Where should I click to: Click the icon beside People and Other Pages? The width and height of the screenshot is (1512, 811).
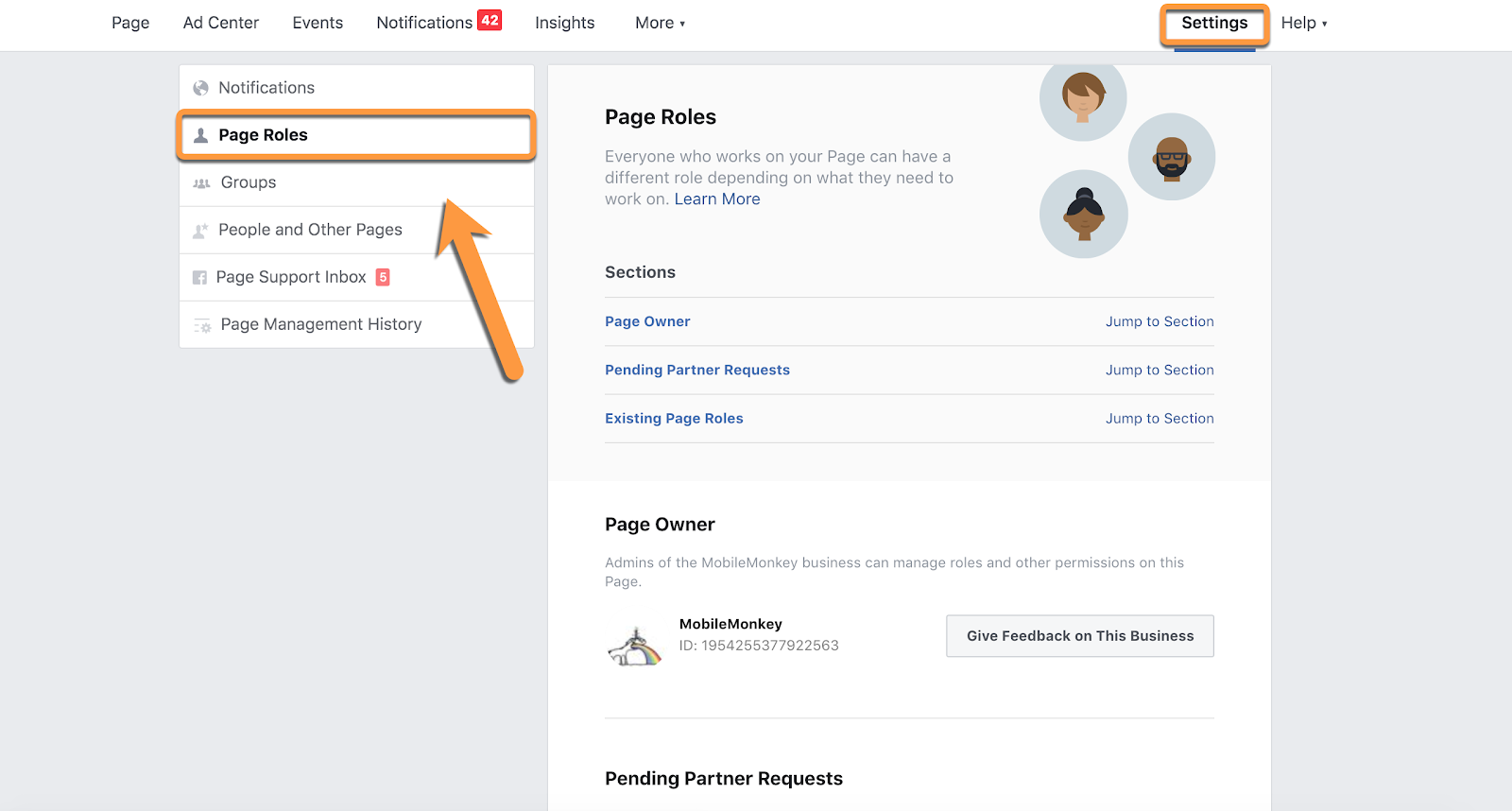(200, 231)
